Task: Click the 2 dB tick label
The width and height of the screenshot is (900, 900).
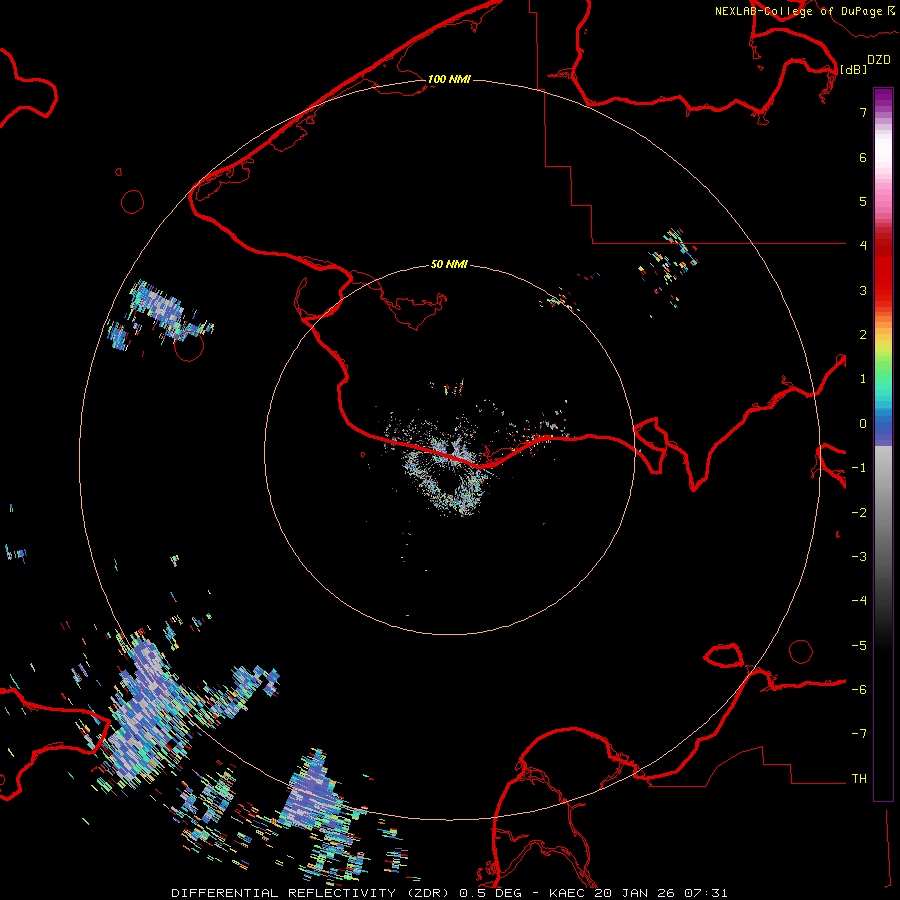Action: point(863,335)
